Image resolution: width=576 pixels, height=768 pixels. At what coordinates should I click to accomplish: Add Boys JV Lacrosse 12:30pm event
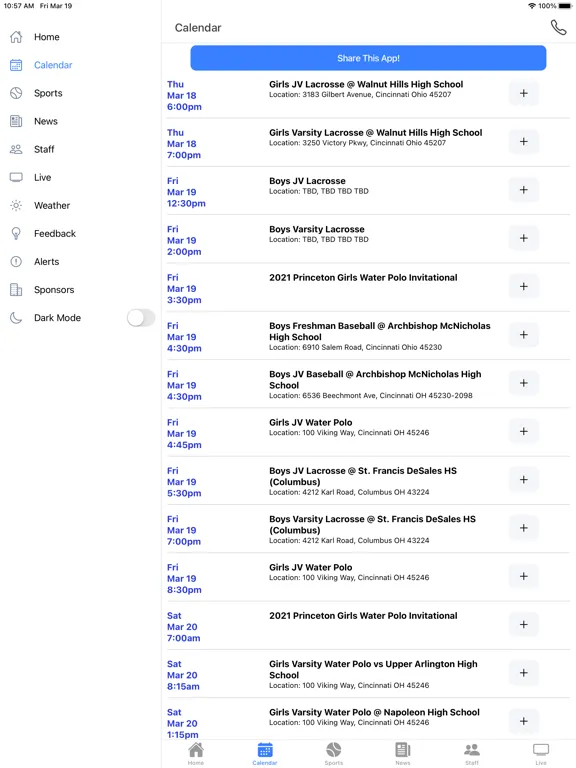pos(524,190)
